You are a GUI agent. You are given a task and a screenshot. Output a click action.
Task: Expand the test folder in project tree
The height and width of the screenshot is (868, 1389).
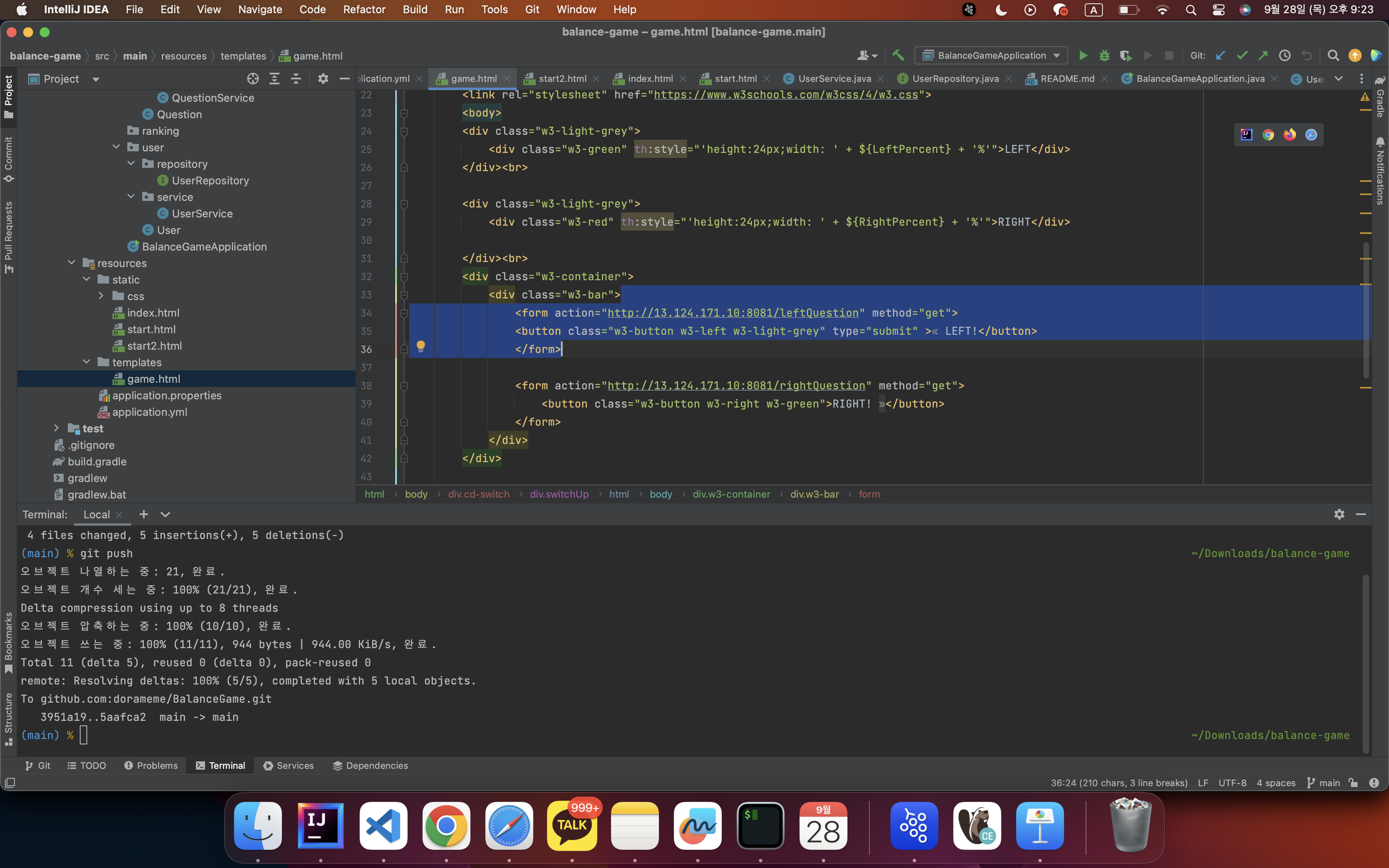57,428
